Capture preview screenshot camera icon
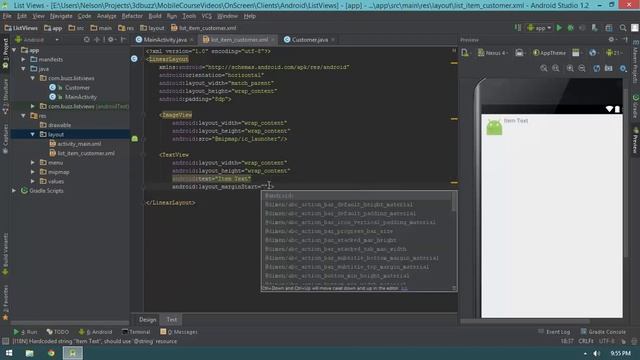Screen dimensions: 640x360 pos(609,69)
